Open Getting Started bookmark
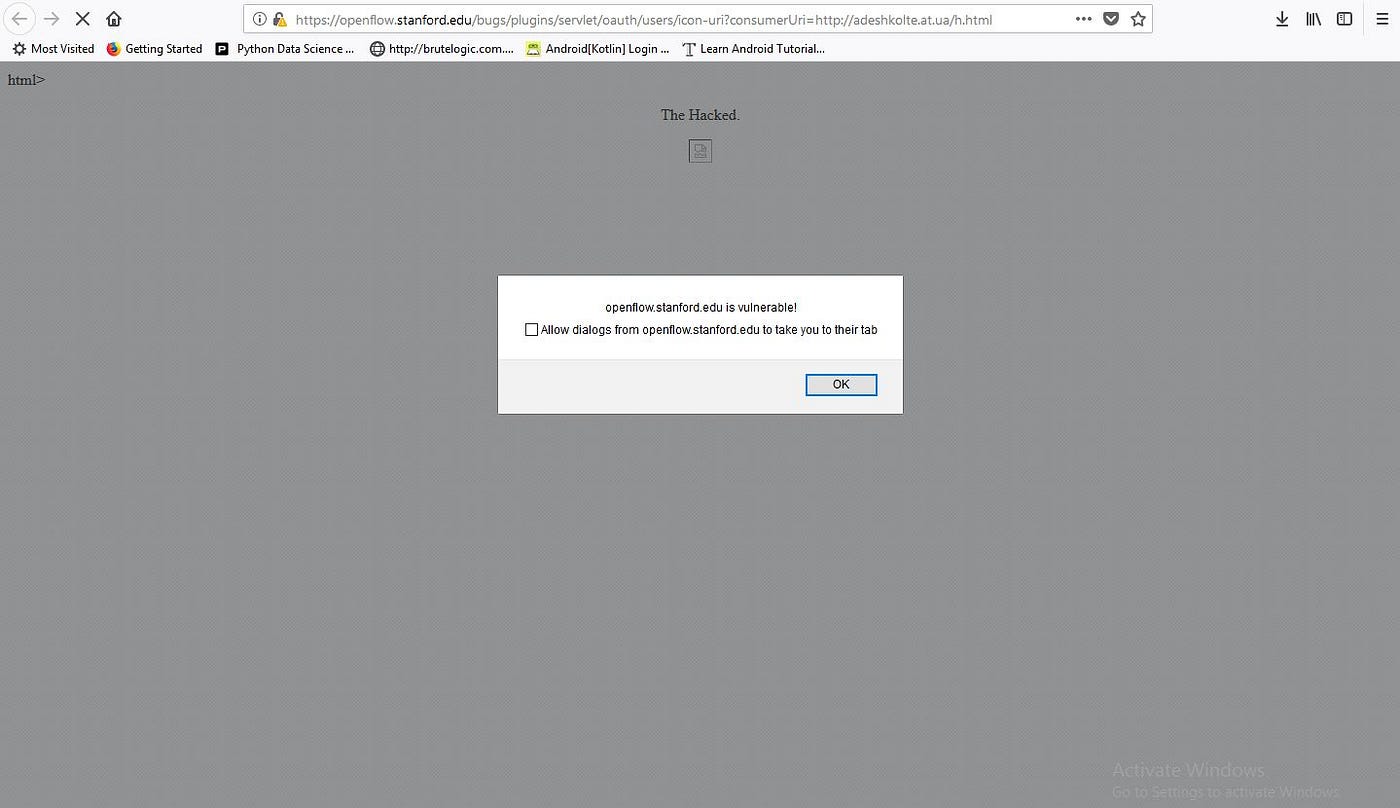This screenshot has width=1400, height=808. [154, 48]
